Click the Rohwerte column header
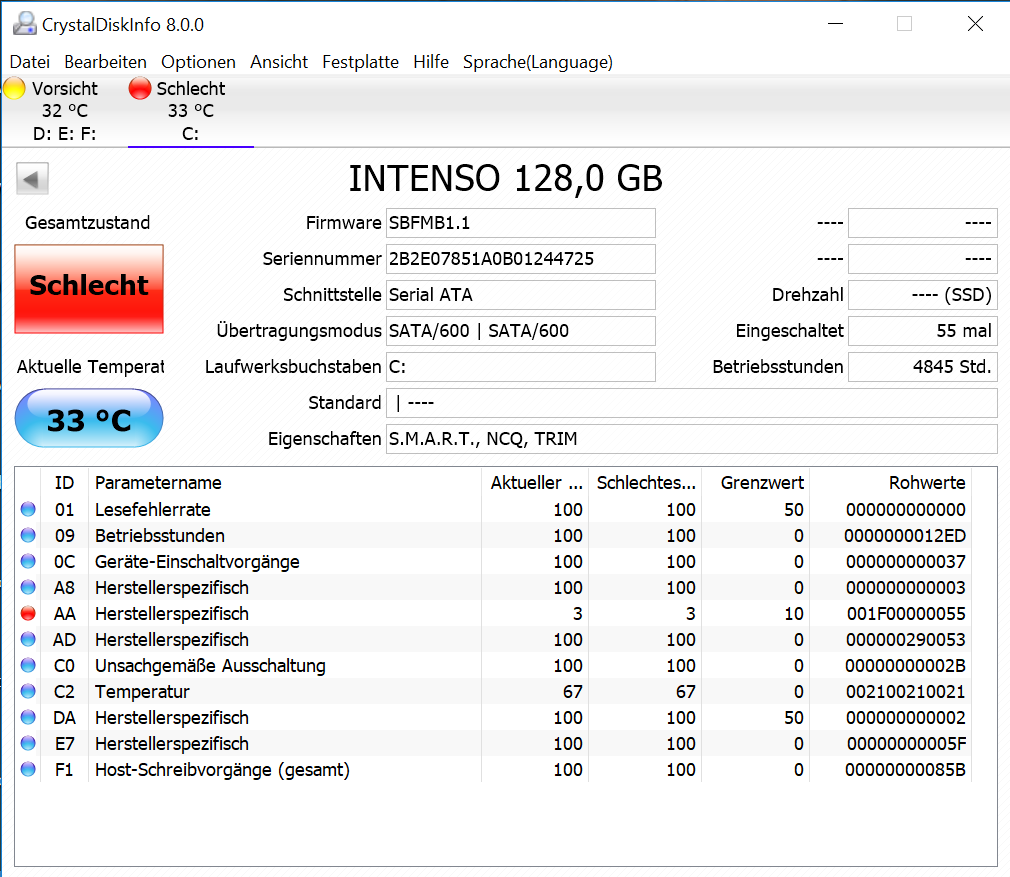Viewport: 1010px width, 877px height. coord(891,482)
